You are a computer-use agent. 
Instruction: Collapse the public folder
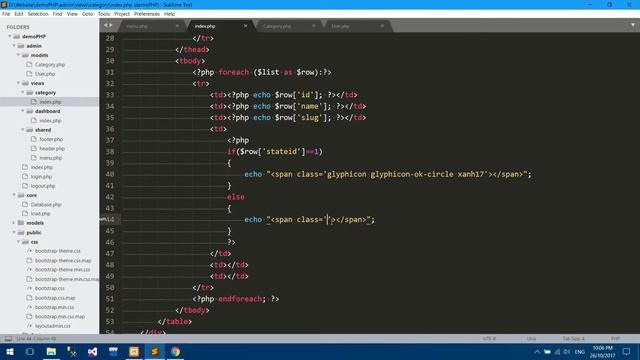click(x=14, y=232)
